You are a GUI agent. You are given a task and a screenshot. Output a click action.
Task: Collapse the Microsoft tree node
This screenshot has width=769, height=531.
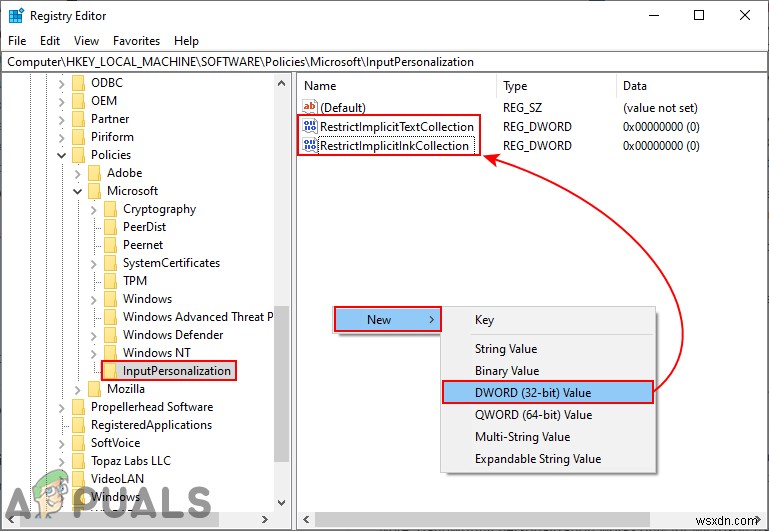pyautogui.click(x=77, y=191)
